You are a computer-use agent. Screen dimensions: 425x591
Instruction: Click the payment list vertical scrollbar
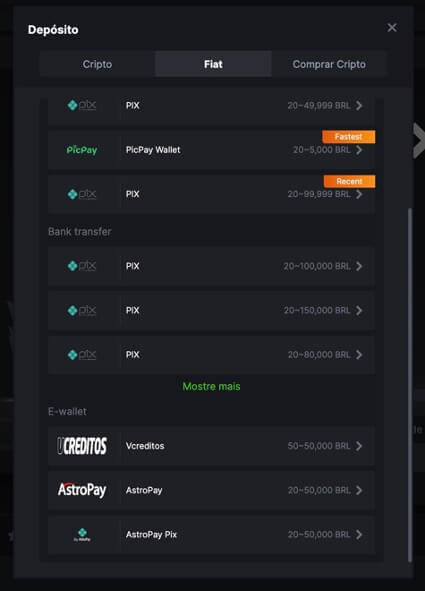(410, 384)
